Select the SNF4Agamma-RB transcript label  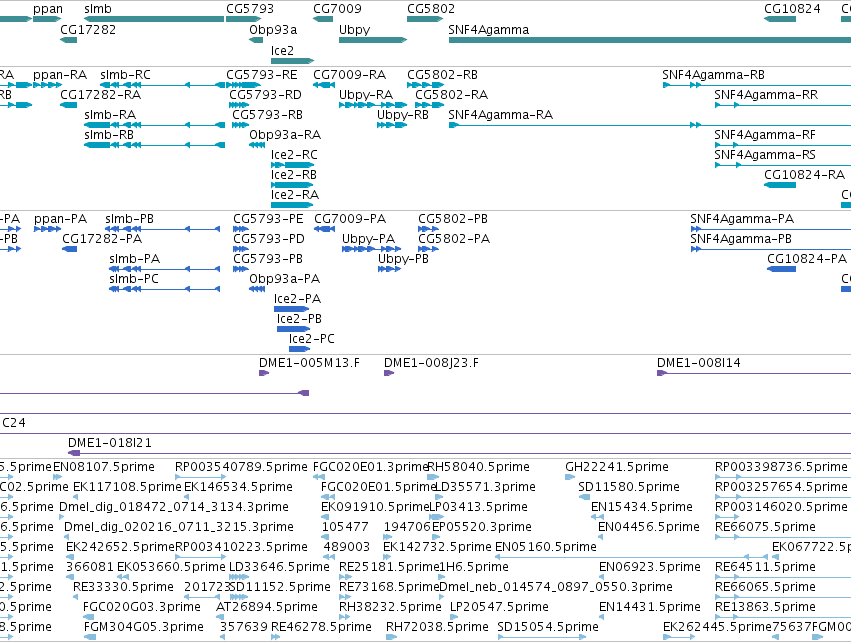click(x=713, y=74)
